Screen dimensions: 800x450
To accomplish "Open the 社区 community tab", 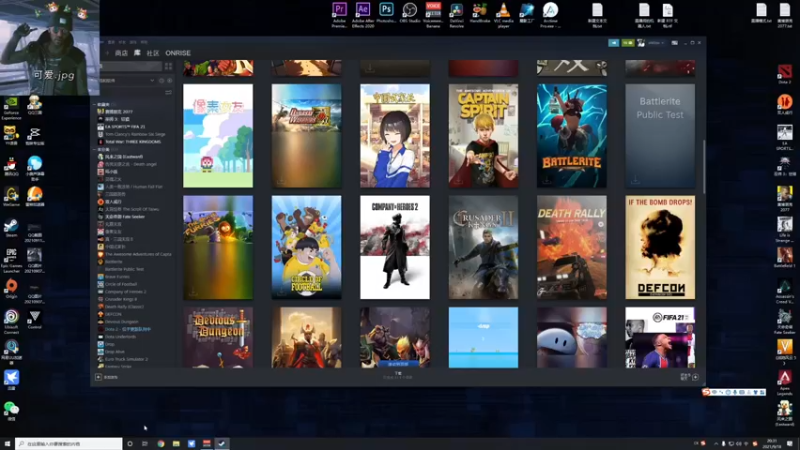I will point(153,53).
